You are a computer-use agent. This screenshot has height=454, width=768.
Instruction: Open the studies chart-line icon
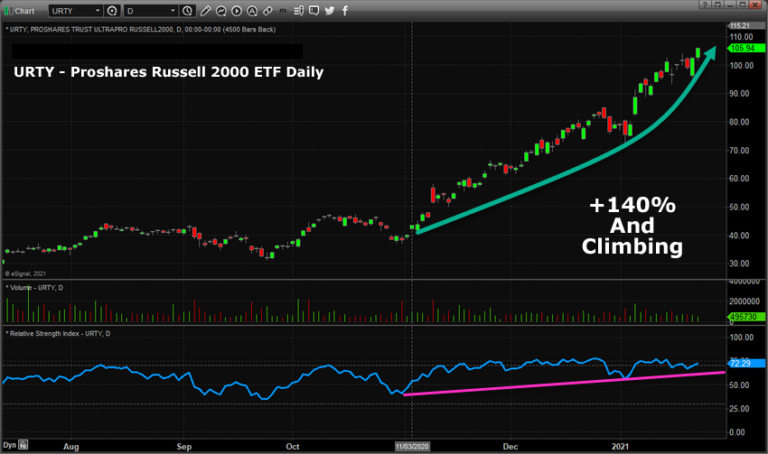[221, 11]
